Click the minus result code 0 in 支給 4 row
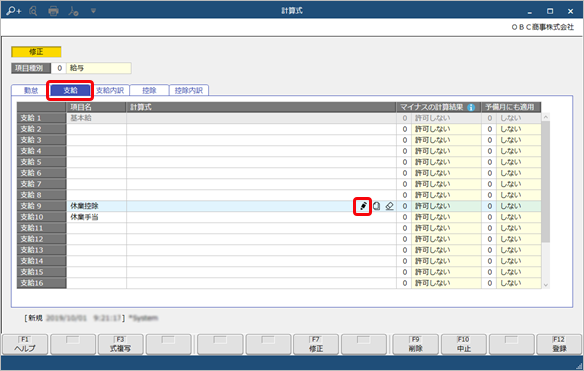 point(404,151)
